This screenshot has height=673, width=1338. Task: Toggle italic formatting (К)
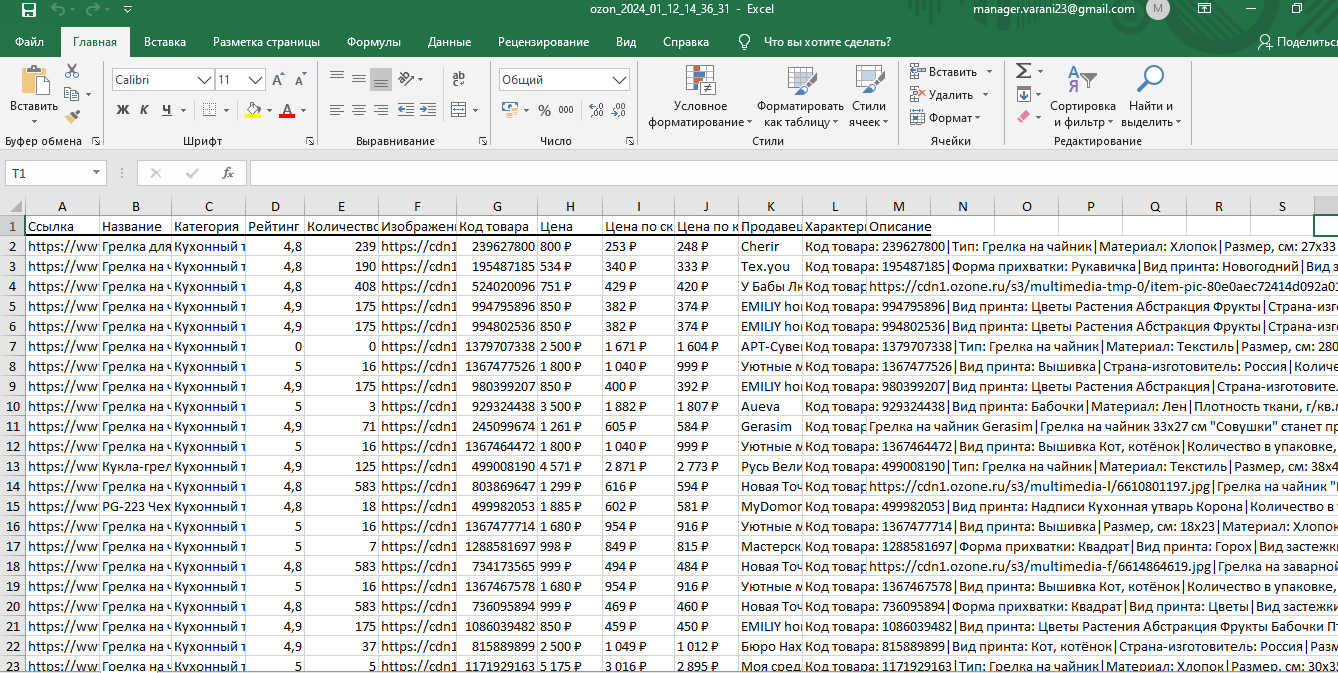pos(144,110)
